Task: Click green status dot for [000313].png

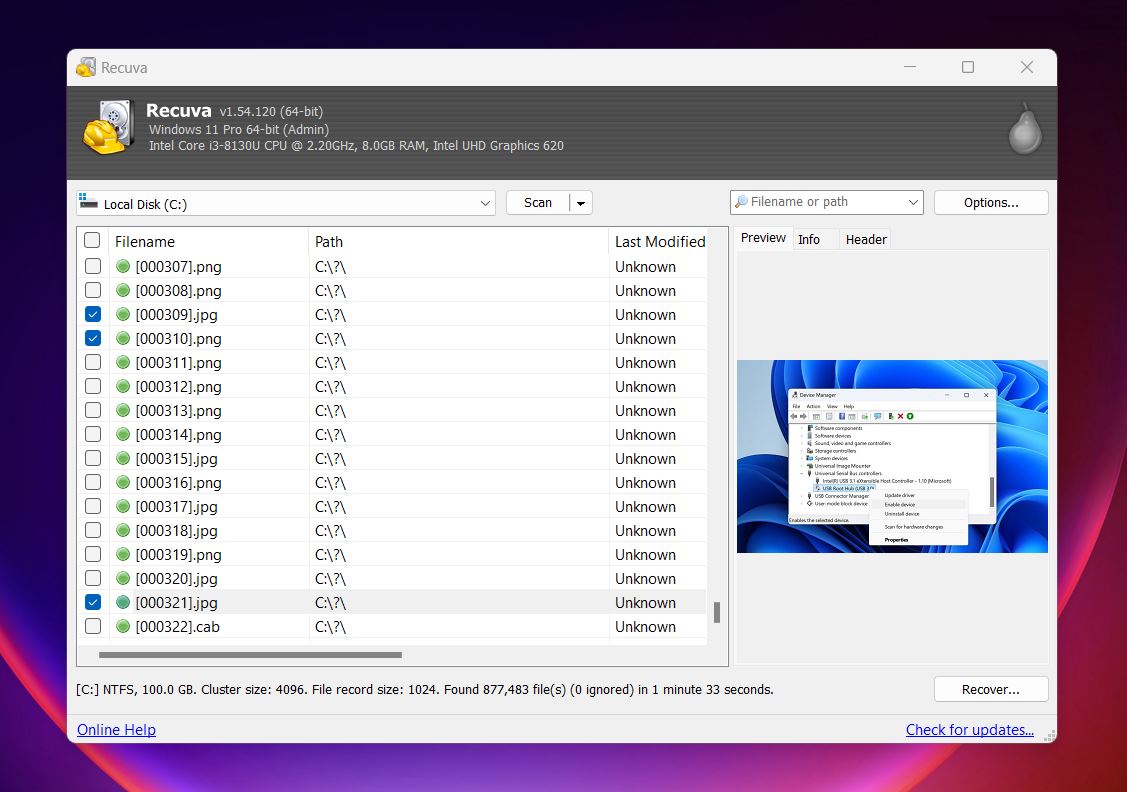Action: (x=123, y=410)
